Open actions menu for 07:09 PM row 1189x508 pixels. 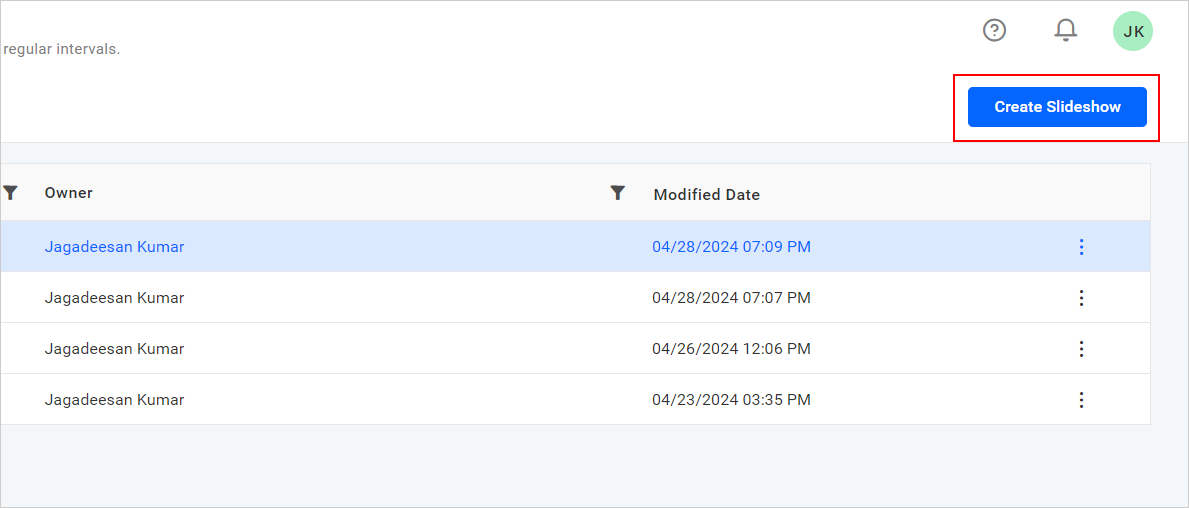tap(1081, 247)
